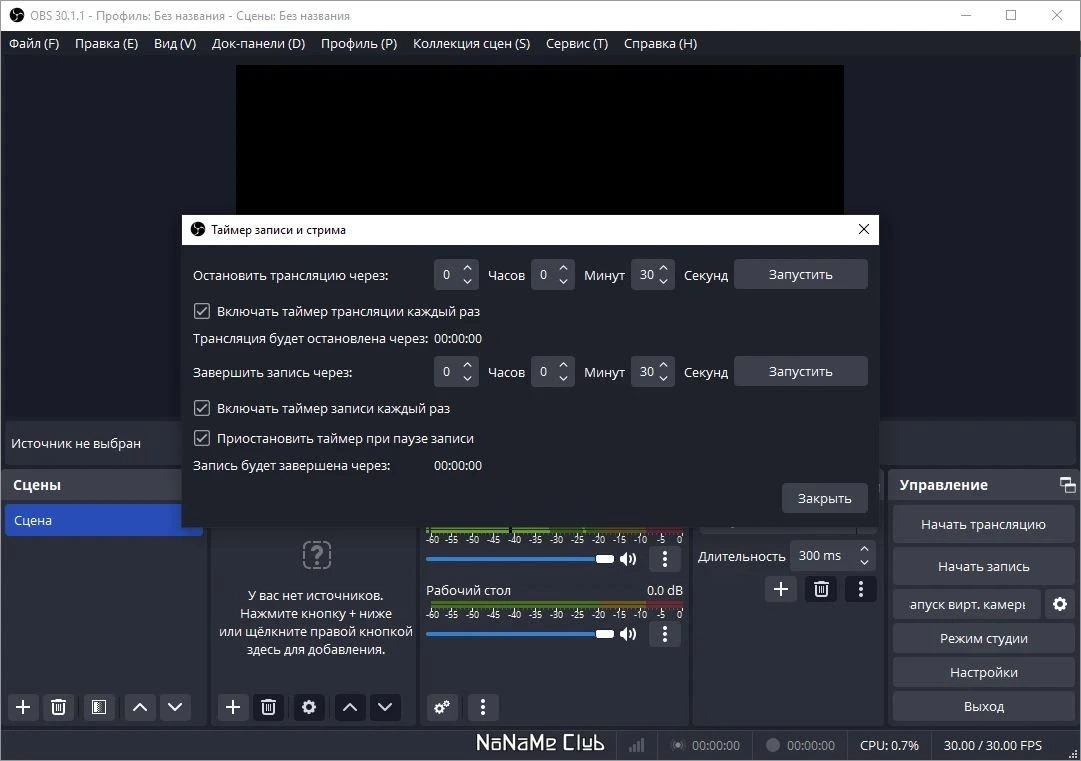Open virtual camera settings gear icon
Viewport: 1081px width, 761px height.
1060,605
